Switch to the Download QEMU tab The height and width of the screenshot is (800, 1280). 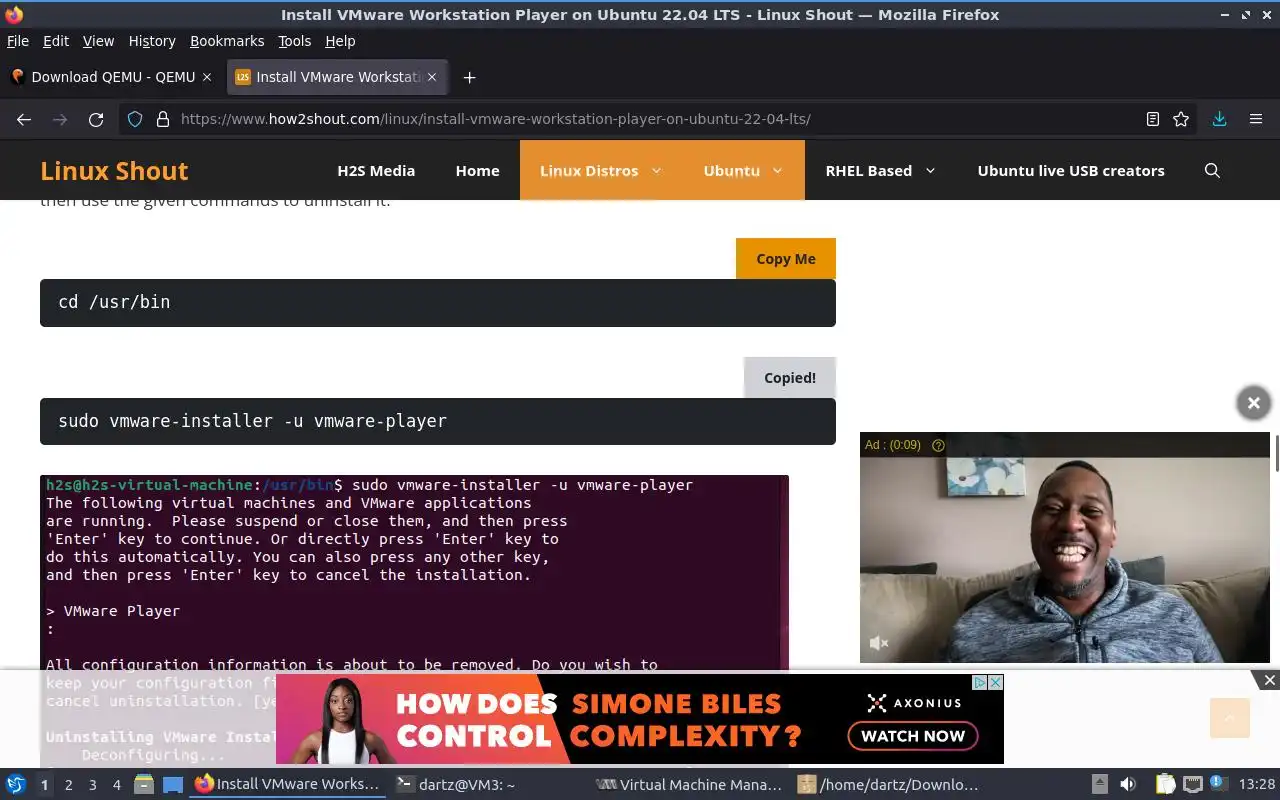pos(112,77)
